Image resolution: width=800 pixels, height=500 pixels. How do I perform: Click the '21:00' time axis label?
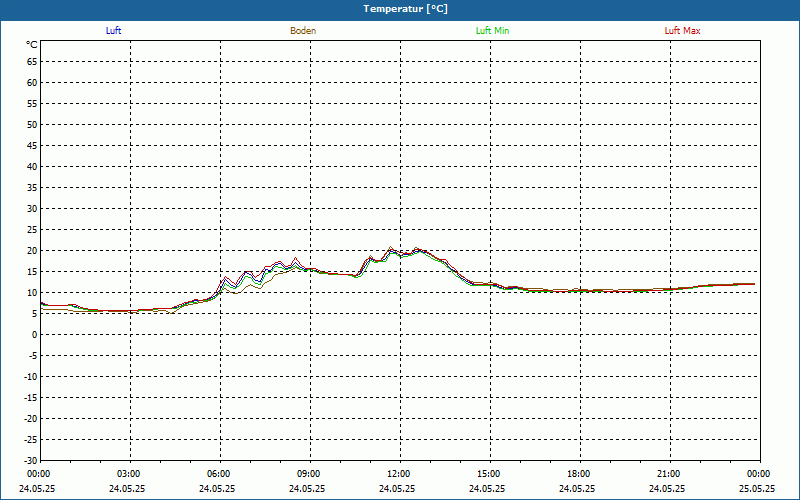669,474
